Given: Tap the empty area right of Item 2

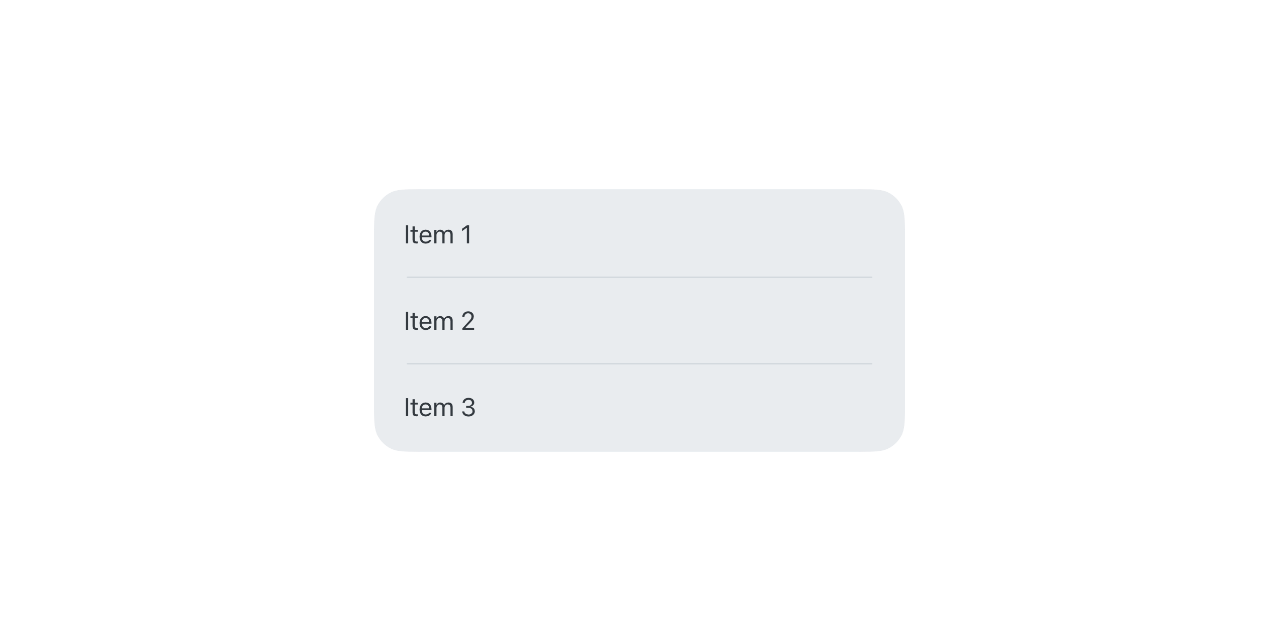Looking at the screenshot, I should click(x=690, y=321).
